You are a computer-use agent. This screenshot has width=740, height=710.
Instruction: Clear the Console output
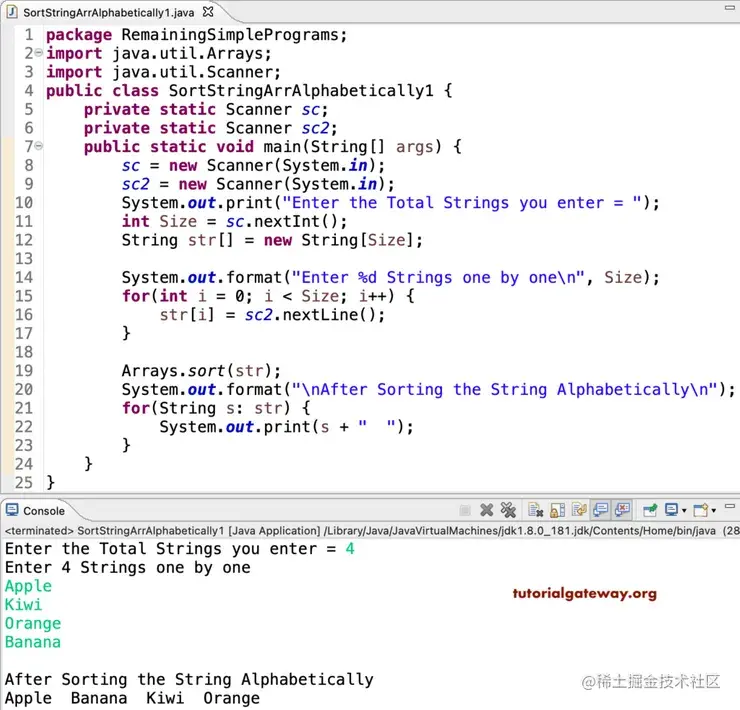tap(536, 510)
